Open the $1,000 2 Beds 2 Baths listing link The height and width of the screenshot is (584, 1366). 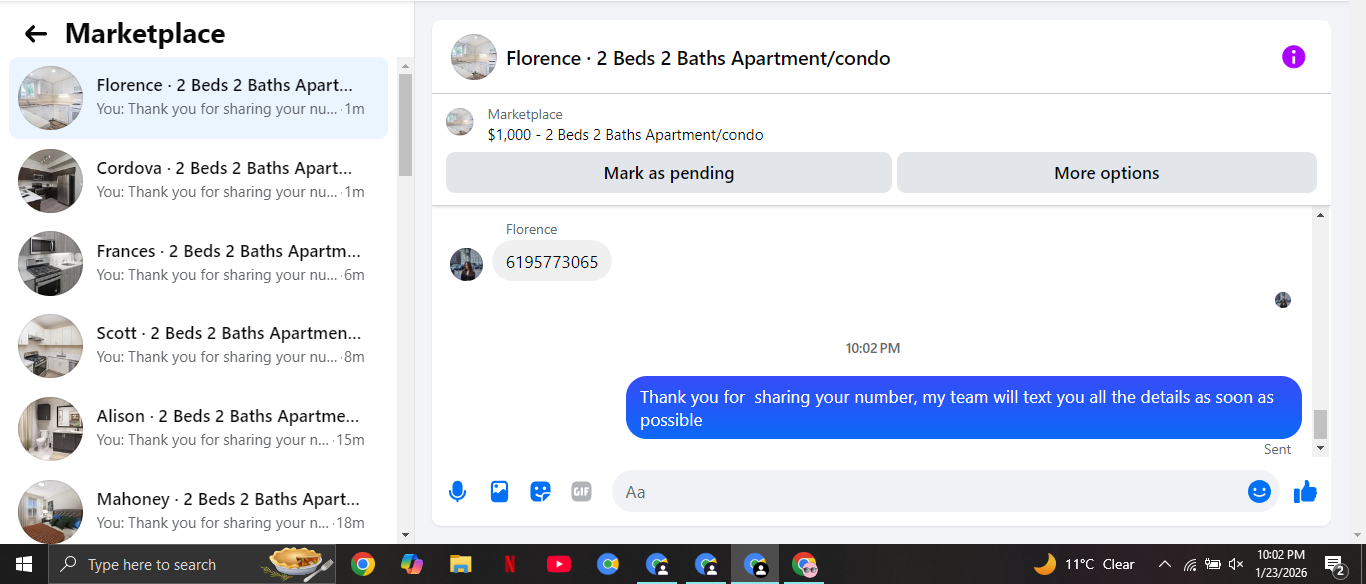625,135
